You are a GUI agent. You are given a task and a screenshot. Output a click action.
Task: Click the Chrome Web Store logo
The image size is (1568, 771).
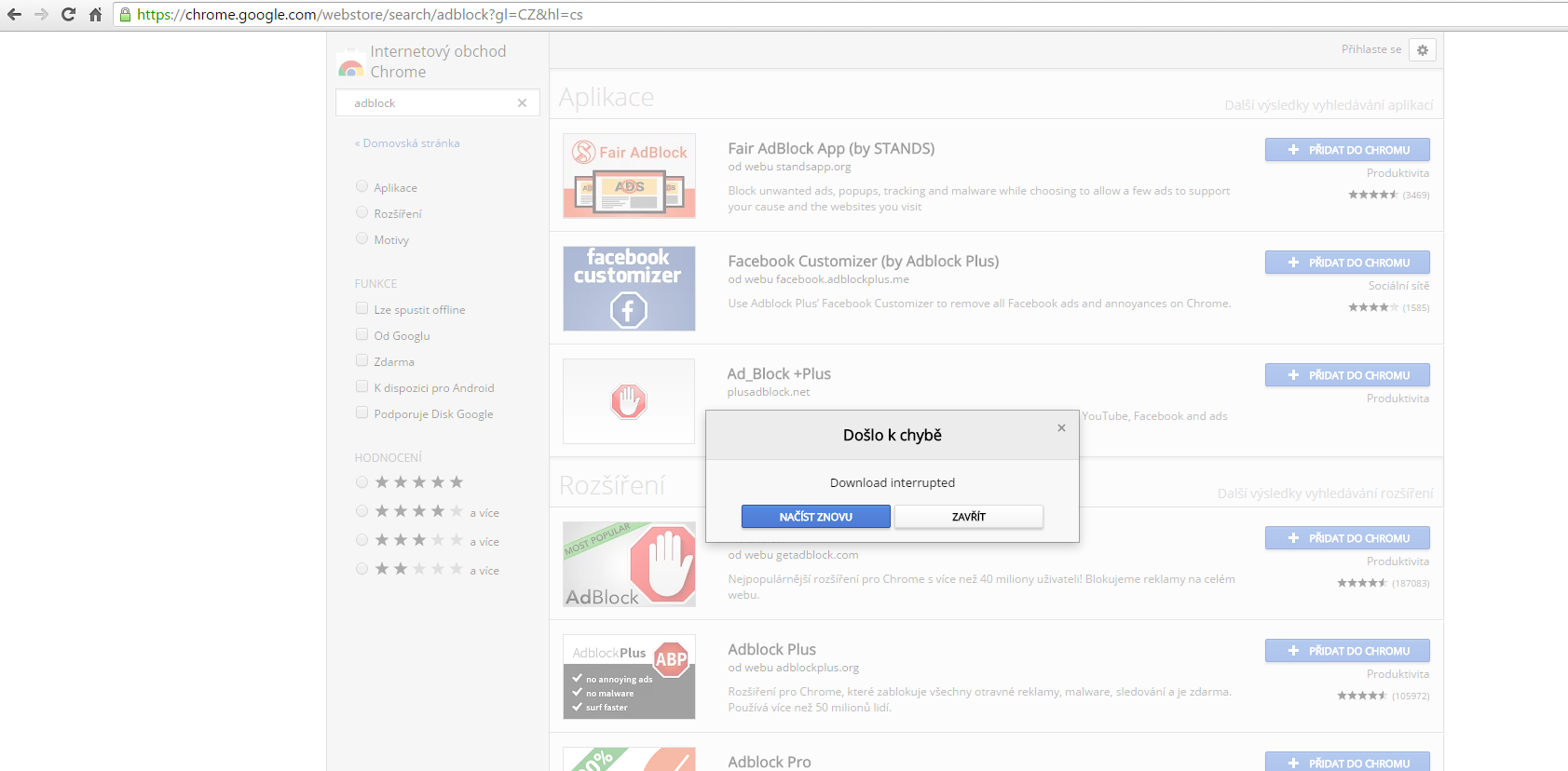[351, 62]
